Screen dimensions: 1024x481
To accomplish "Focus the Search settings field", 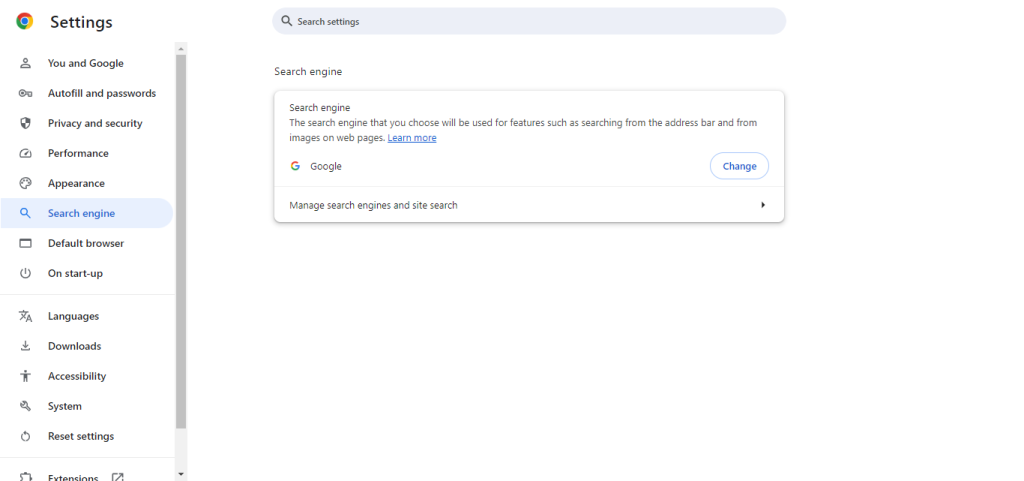I will click(x=529, y=21).
